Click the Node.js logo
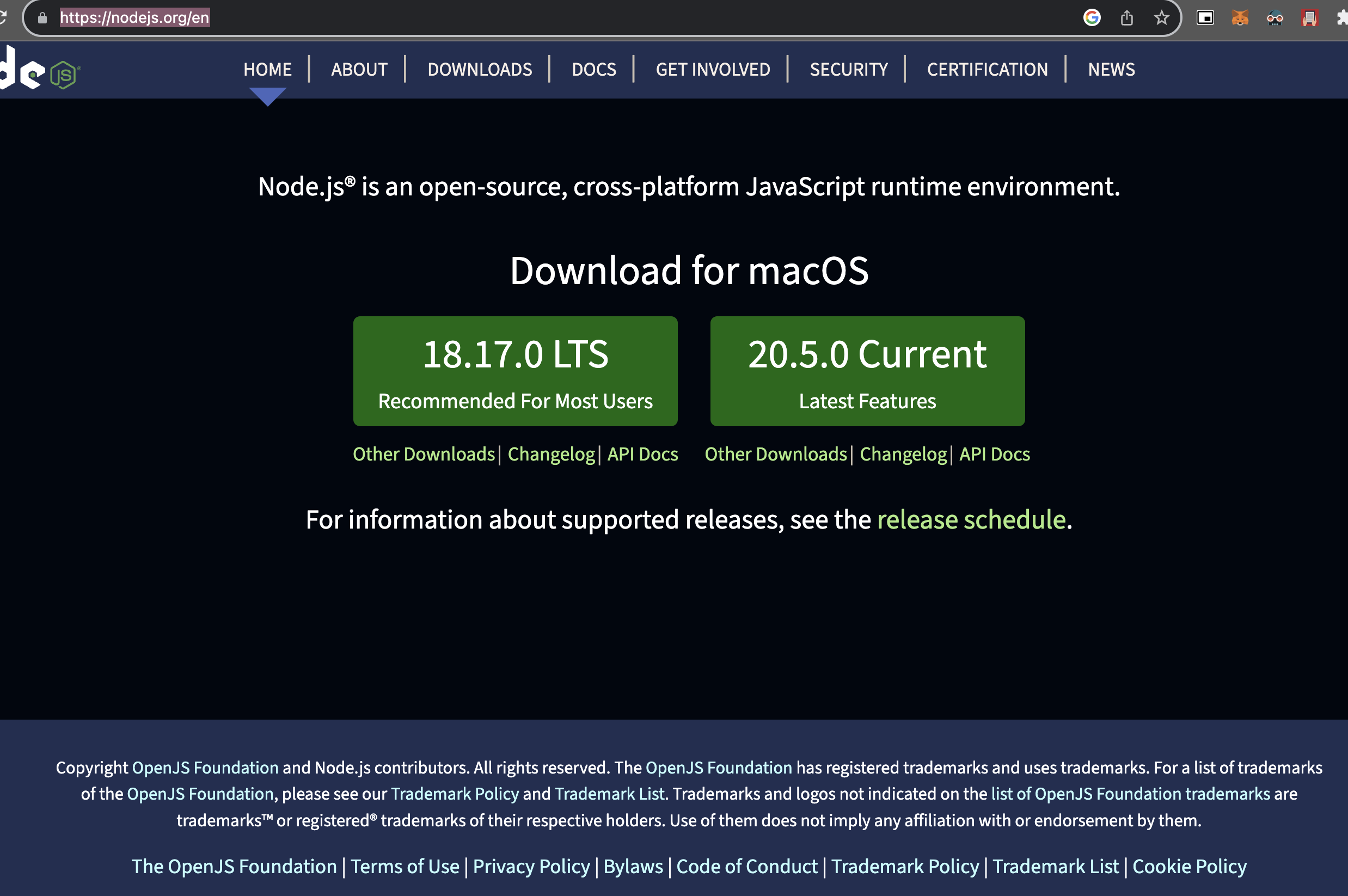Viewport: 1348px width, 896px height. (39, 69)
